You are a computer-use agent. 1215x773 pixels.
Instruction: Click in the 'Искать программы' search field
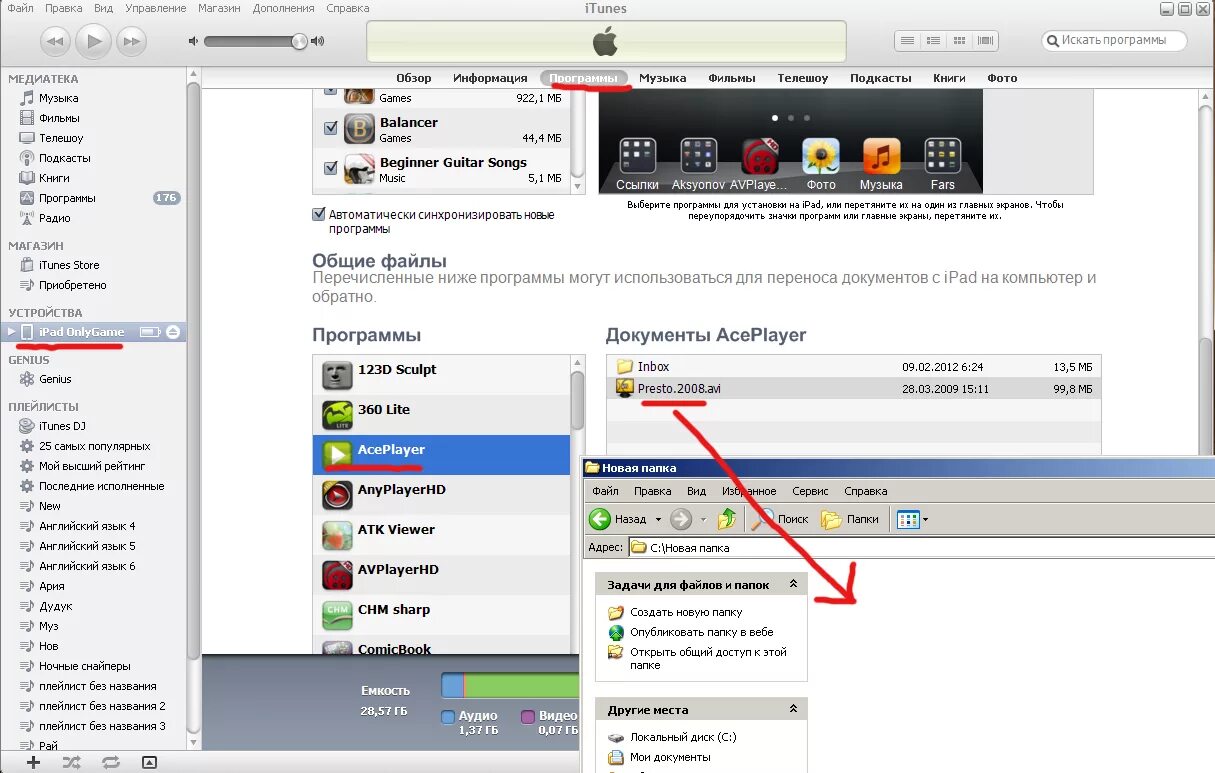(1114, 40)
